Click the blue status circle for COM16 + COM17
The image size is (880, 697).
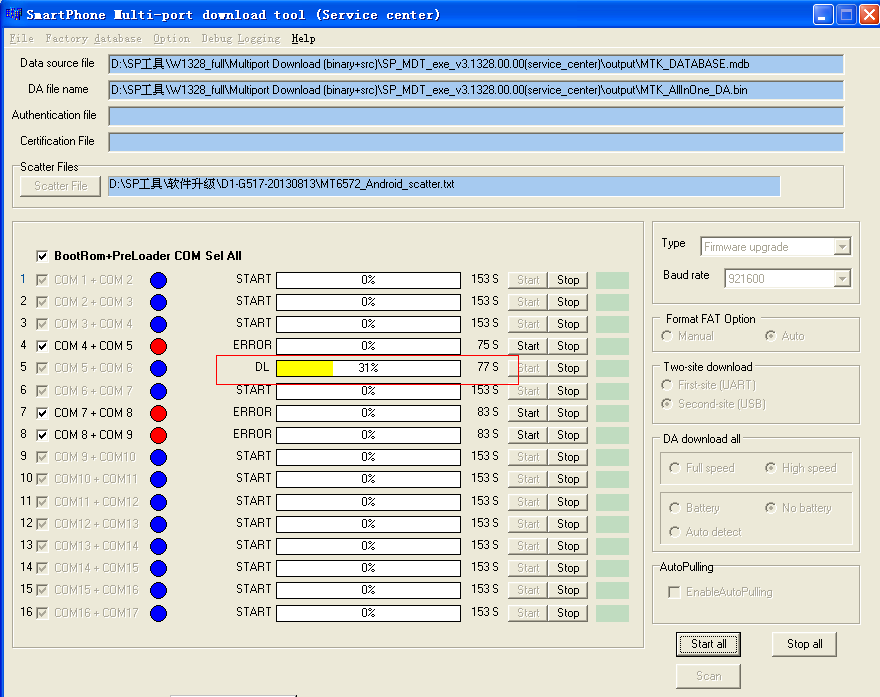click(x=158, y=613)
